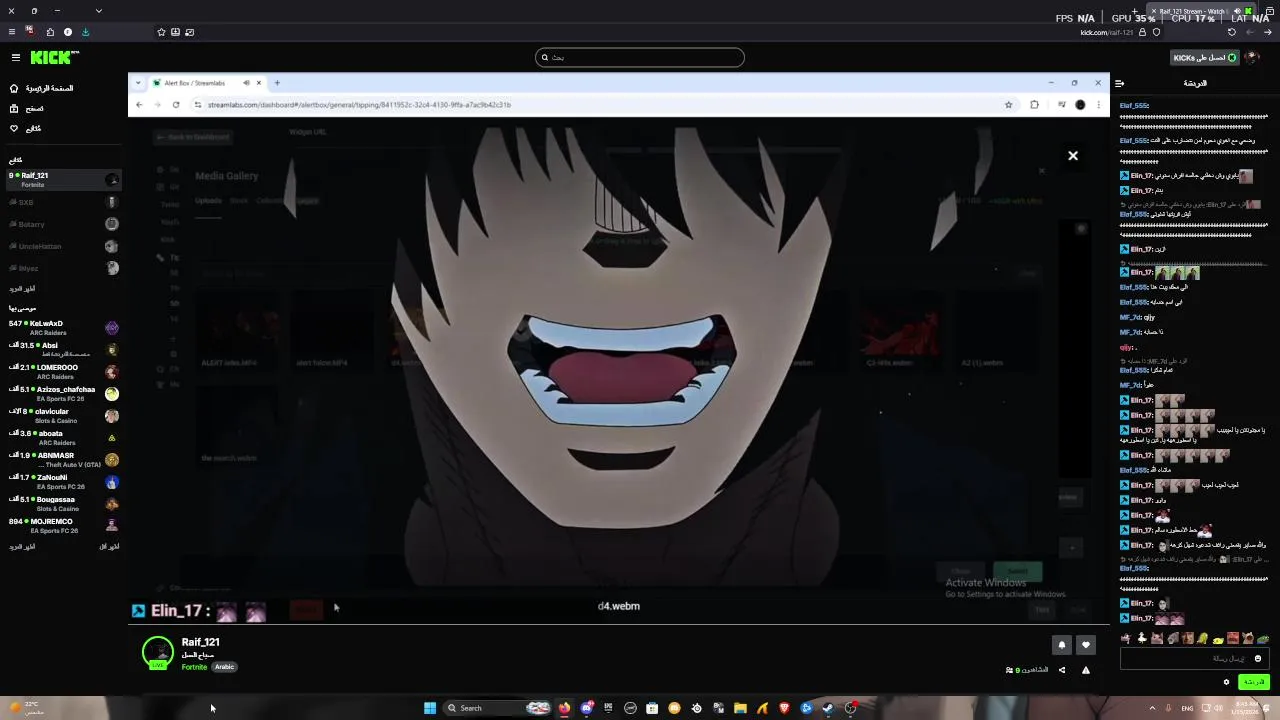Share the stream with share icon
Screen dimensions: 1280x720
(x=1062, y=670)
